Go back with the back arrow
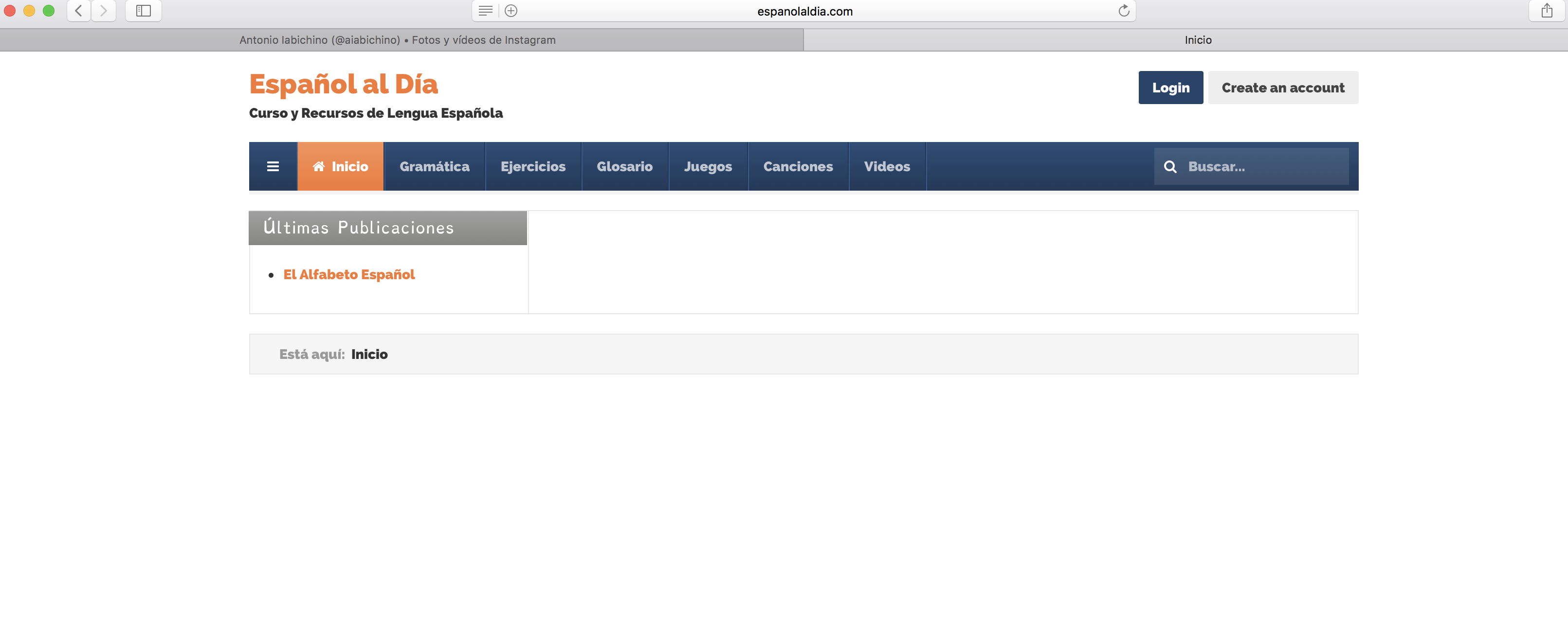The image size is (1568, 641). [78, 10]
